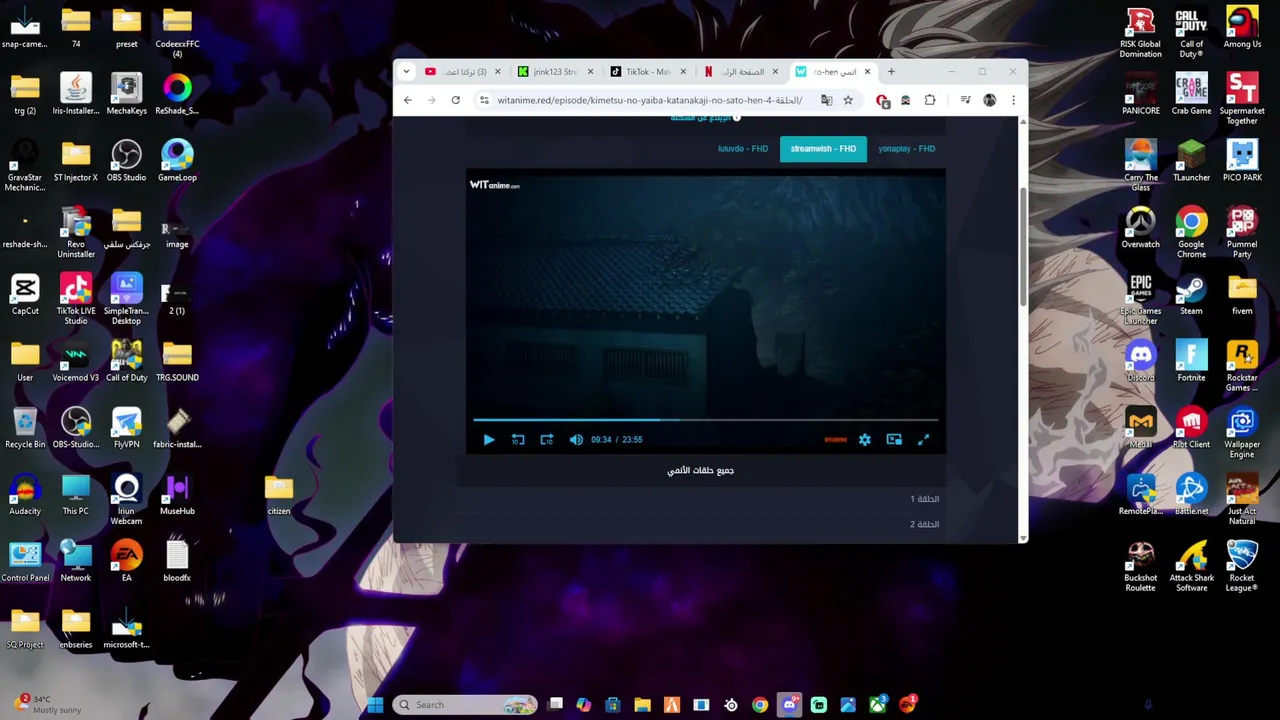Bookmark this page with star icon
1280x720 pixels.
coord(848,100)
